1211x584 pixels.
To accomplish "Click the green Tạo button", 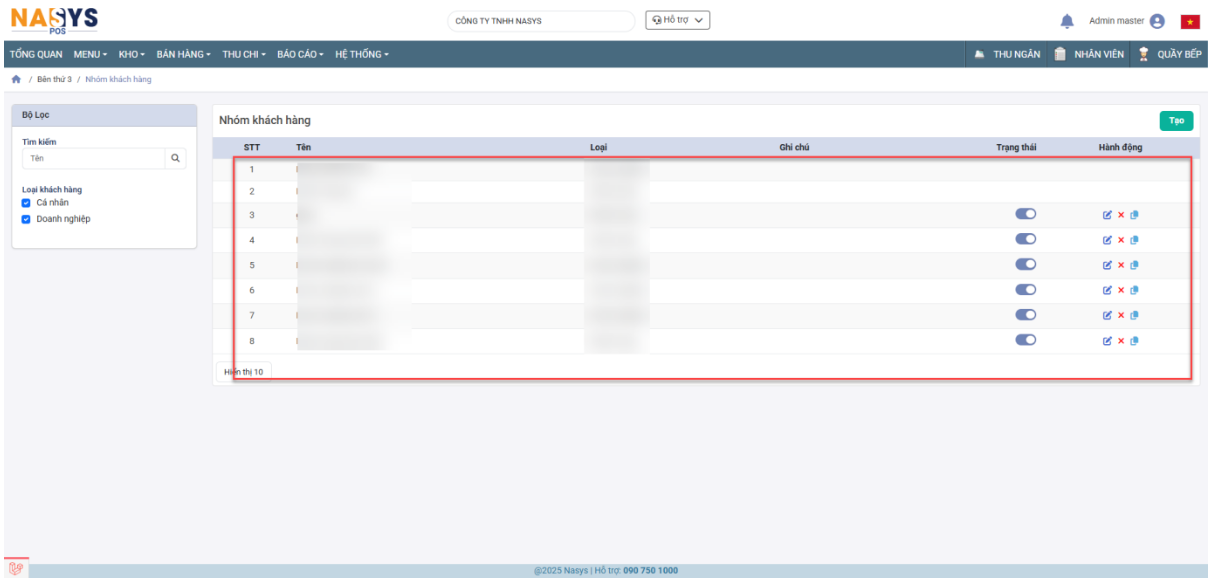I will coord(1176,120).
